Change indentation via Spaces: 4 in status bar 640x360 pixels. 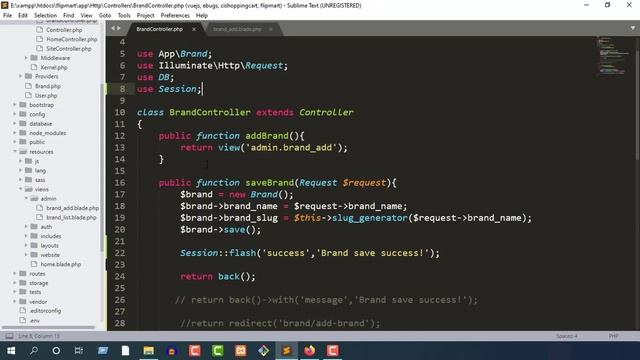(567, 336)
